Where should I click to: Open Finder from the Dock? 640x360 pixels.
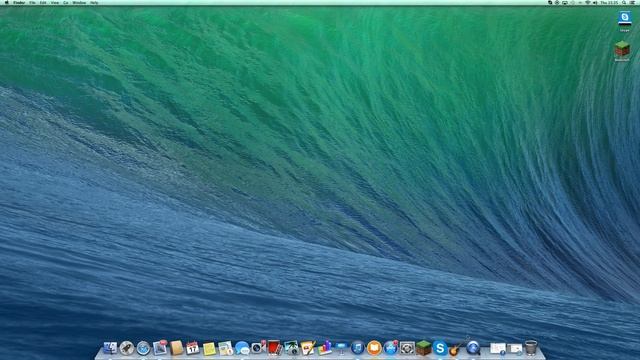point(110,348)
